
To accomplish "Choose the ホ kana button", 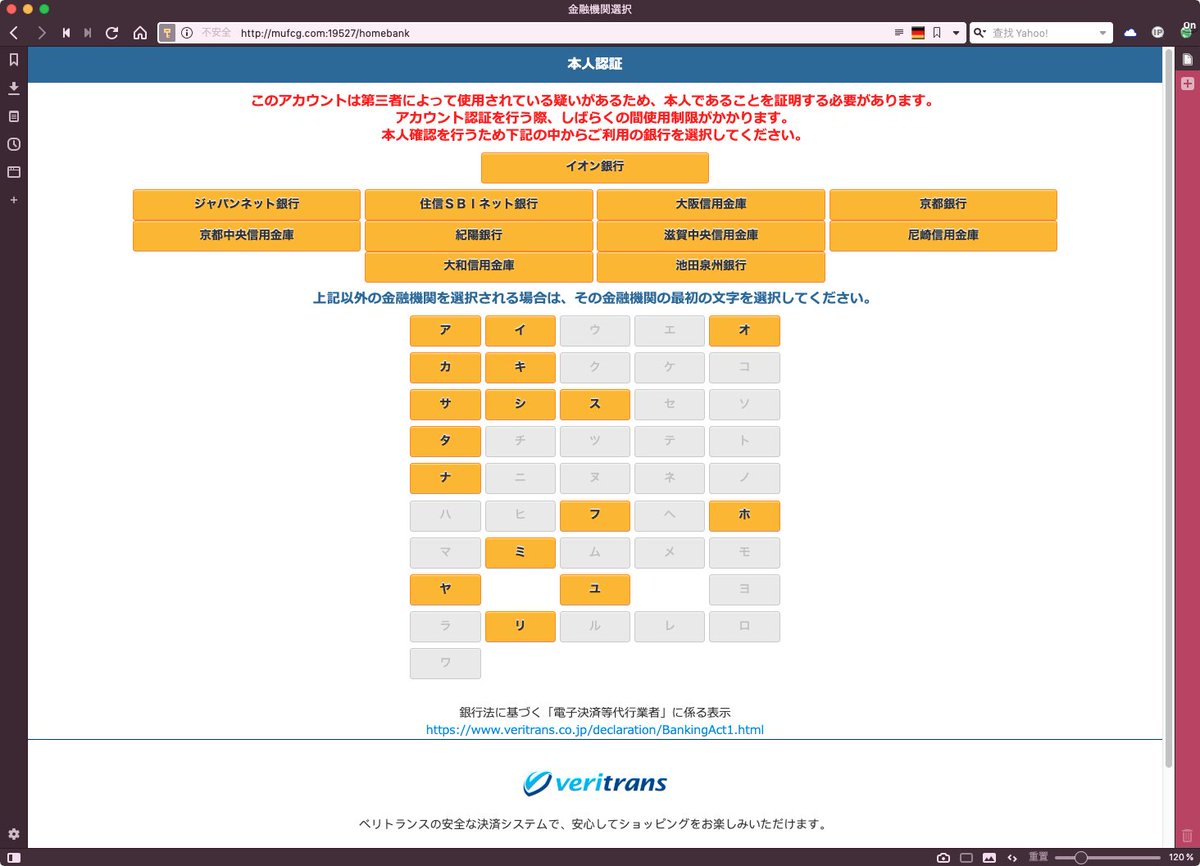I will (744, 516).
